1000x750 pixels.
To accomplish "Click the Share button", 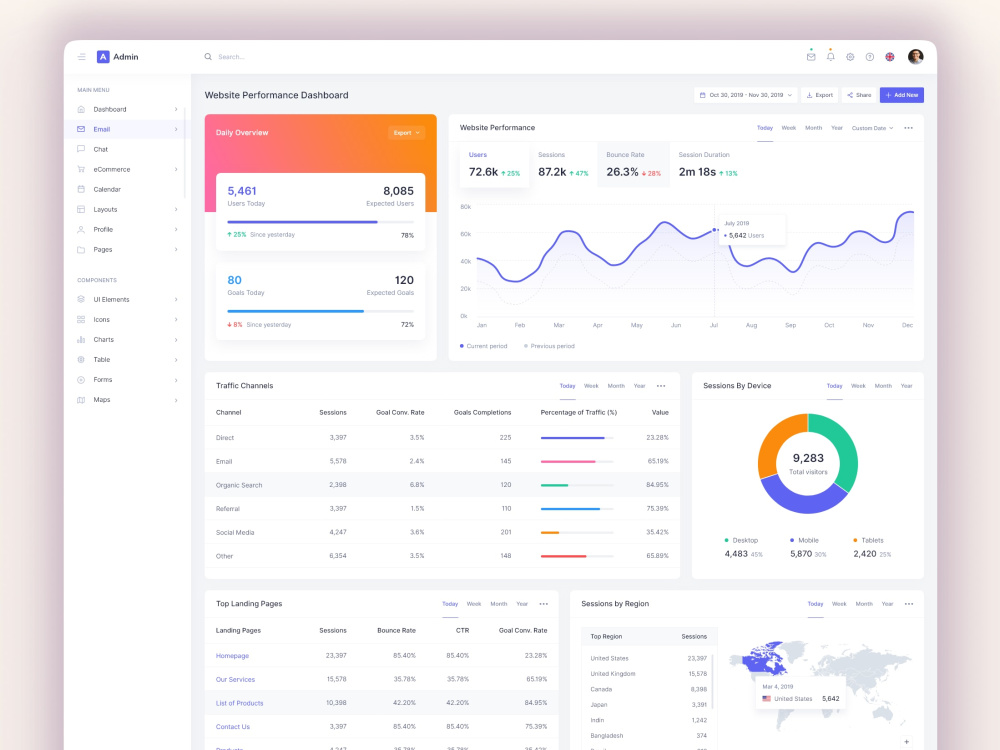I will pos(859,95).
